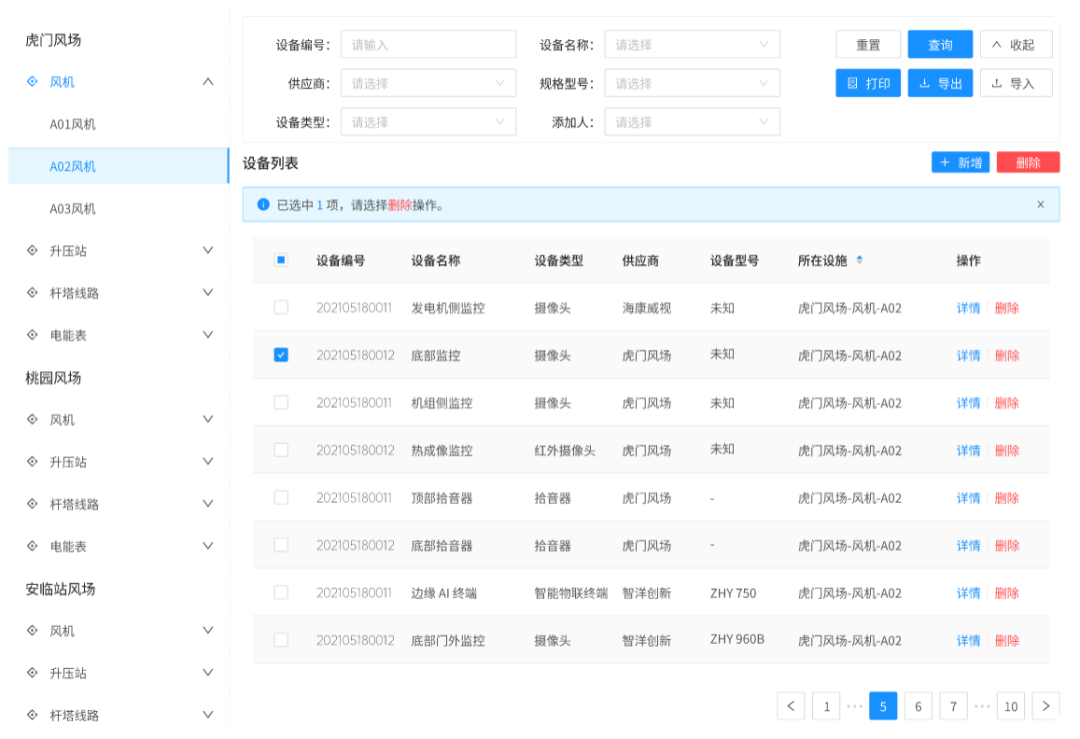Open 详情 link for 边缘 AI 终端 row
Image resolution: width=1080 pixels, height=739 pixels.
968,593
